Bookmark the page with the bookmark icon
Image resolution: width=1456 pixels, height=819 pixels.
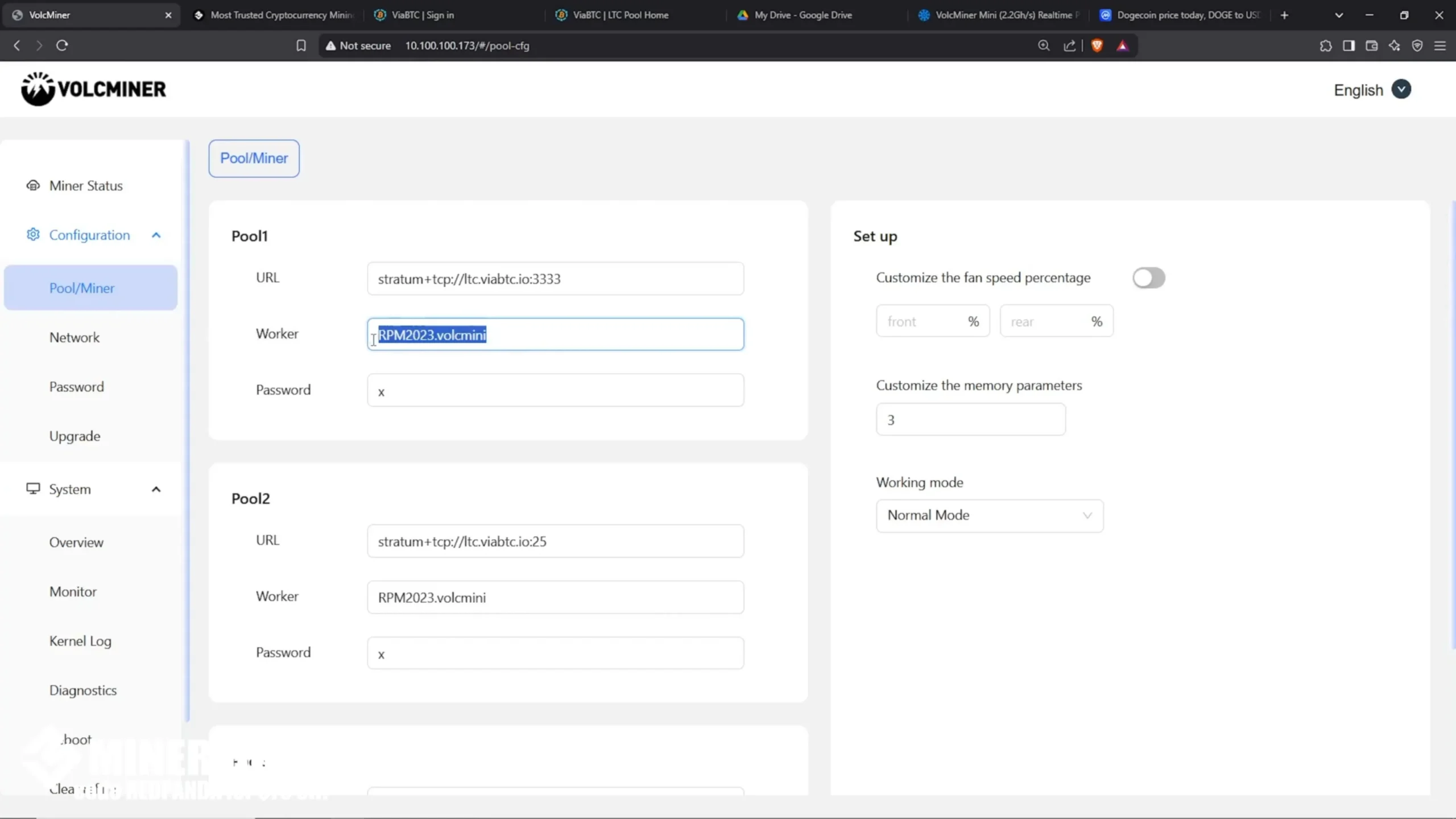[x=301, y=45]
